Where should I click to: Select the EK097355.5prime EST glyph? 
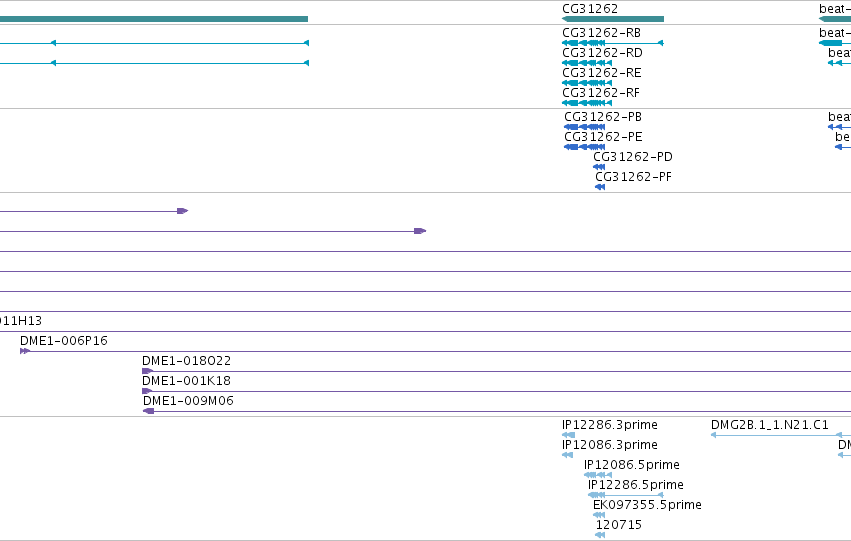tap(599, 515)
